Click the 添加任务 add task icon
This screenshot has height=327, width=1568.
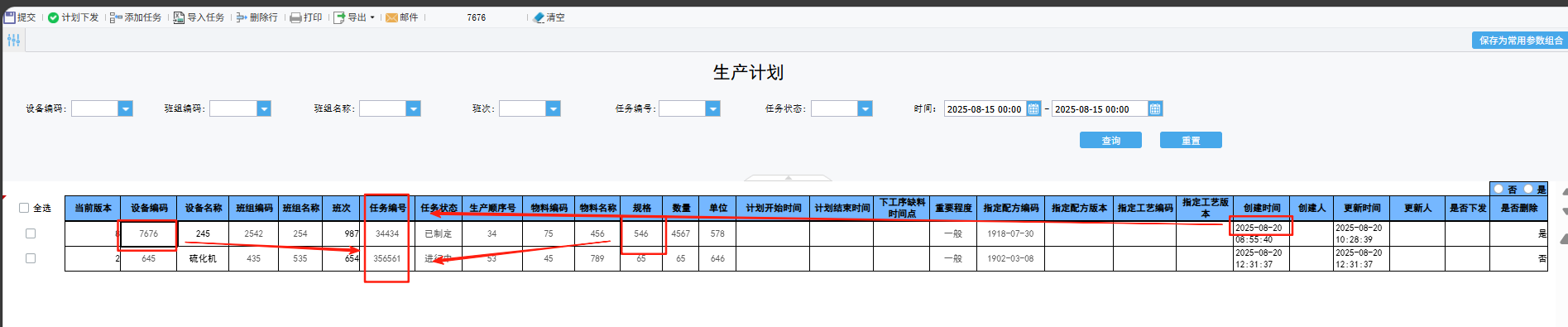(x=116, y=17)
